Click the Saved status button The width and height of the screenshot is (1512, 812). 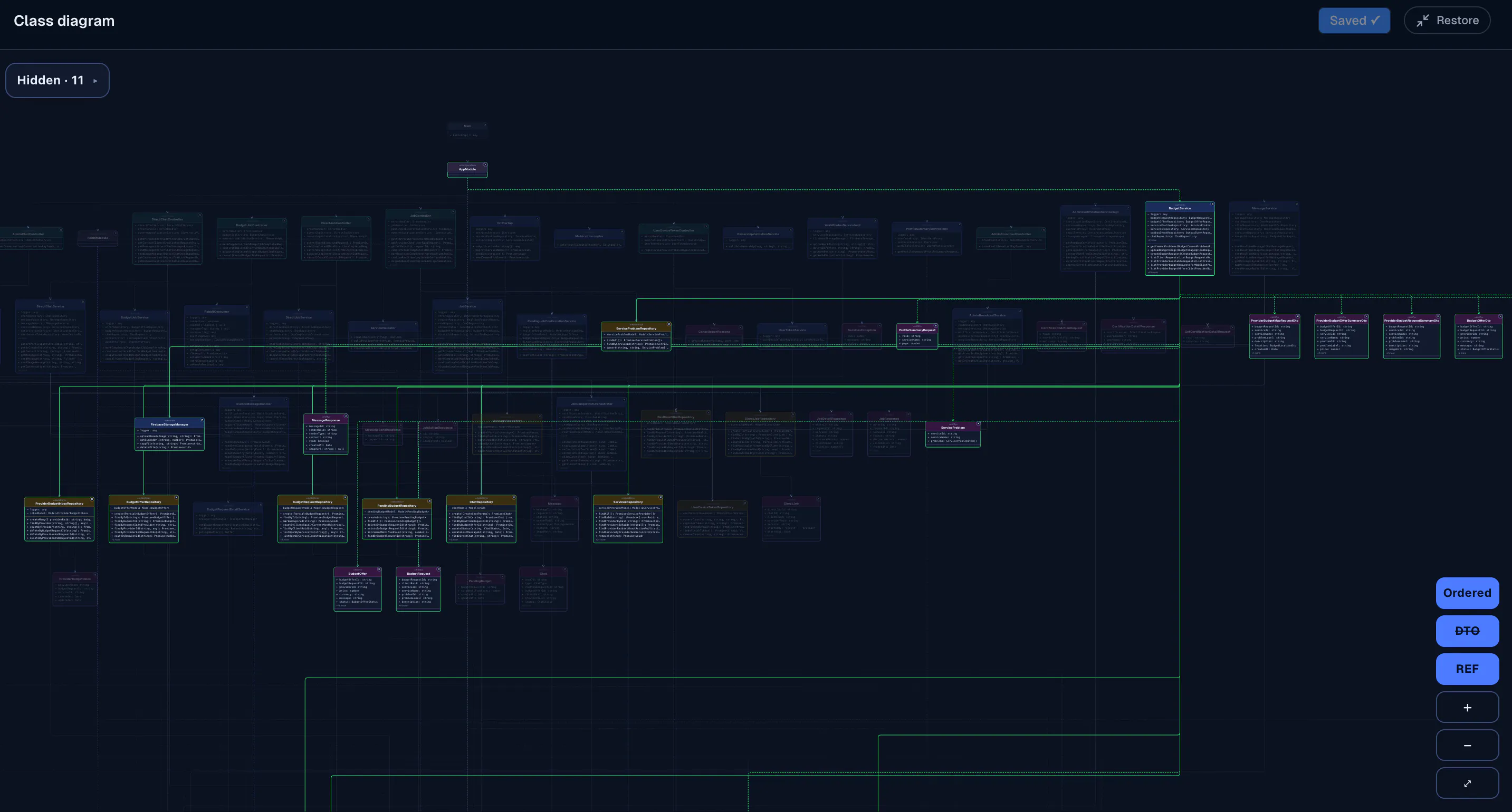[x=1354, y=21]
